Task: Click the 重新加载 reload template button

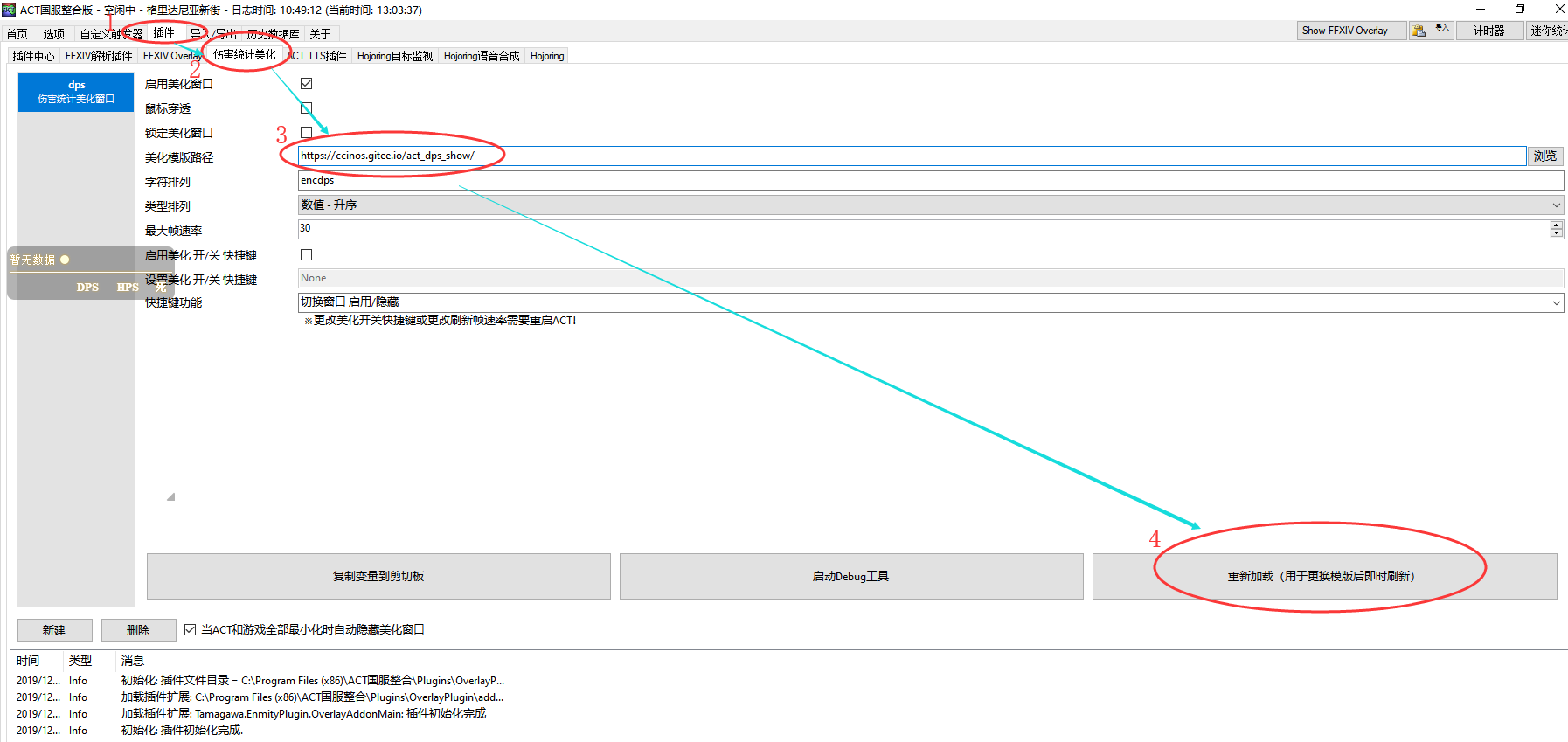Action: [x=1324, y=576]
